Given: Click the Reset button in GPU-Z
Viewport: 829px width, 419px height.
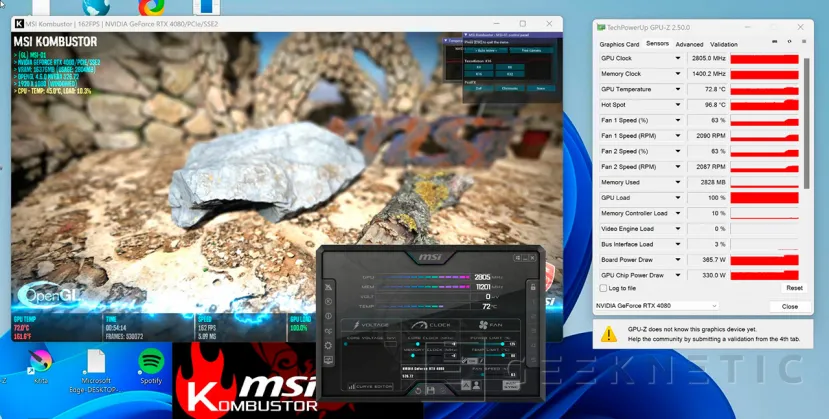Looking at the screenshot, I should [794, 288].
